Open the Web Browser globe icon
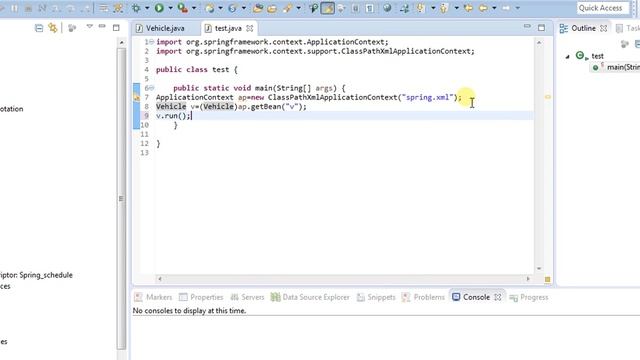 (387, 8)
